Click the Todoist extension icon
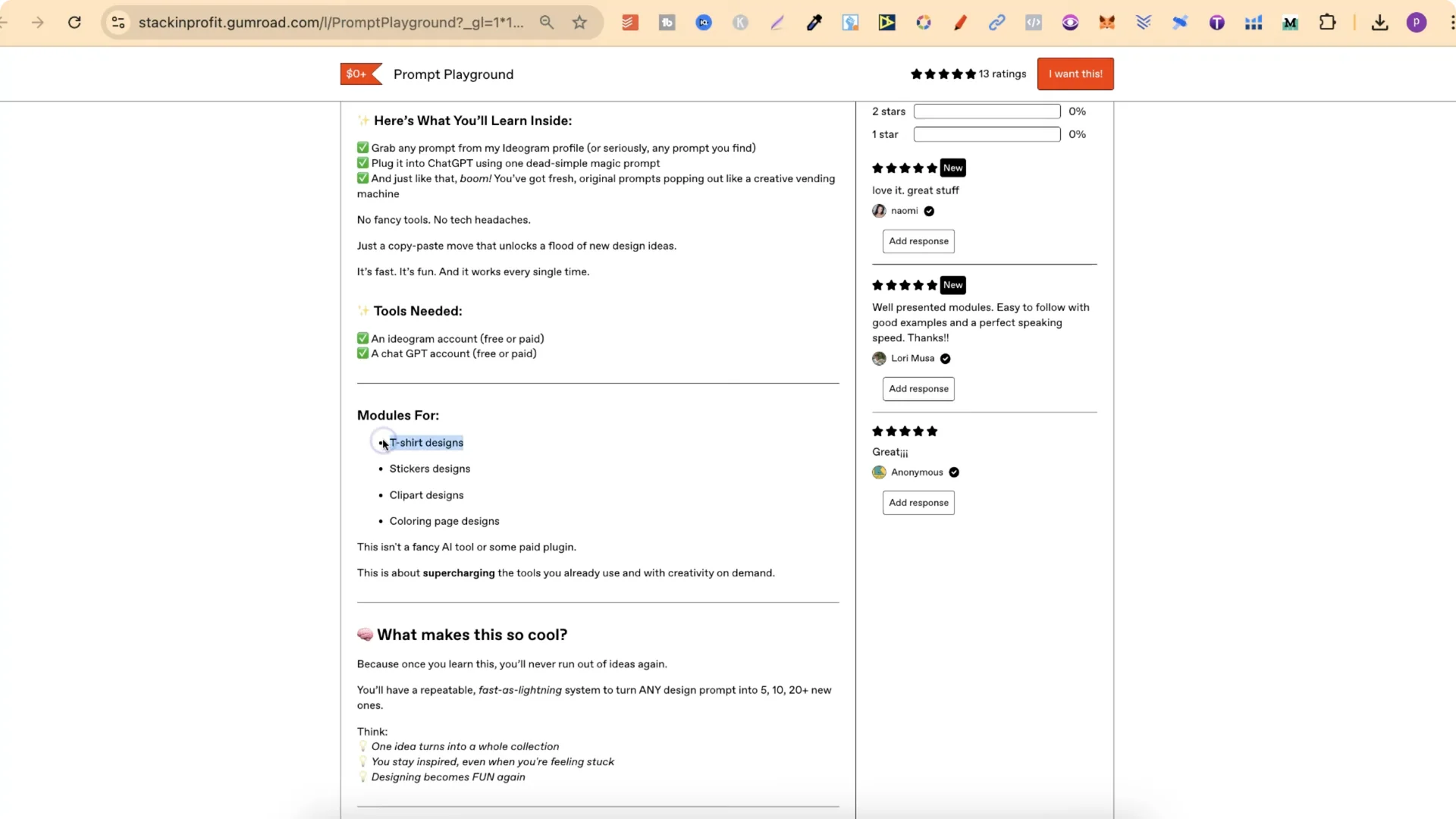This screenshot has height=819, width=1456. point(629,23)
